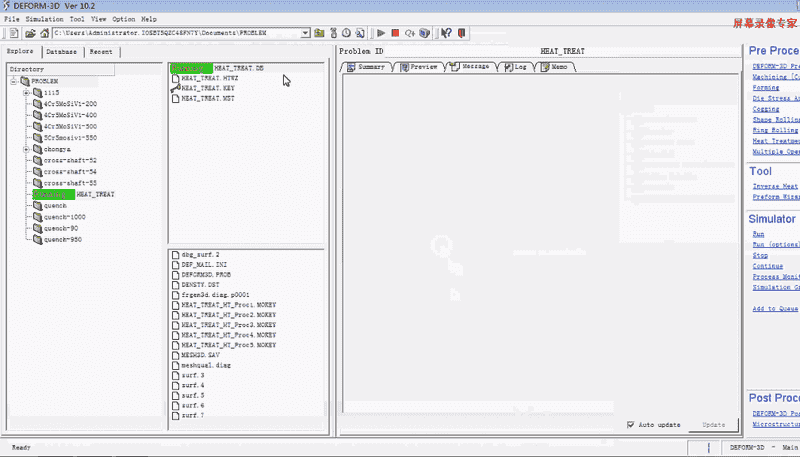
Task: Open the Log tab
Action: coord(516,67)
